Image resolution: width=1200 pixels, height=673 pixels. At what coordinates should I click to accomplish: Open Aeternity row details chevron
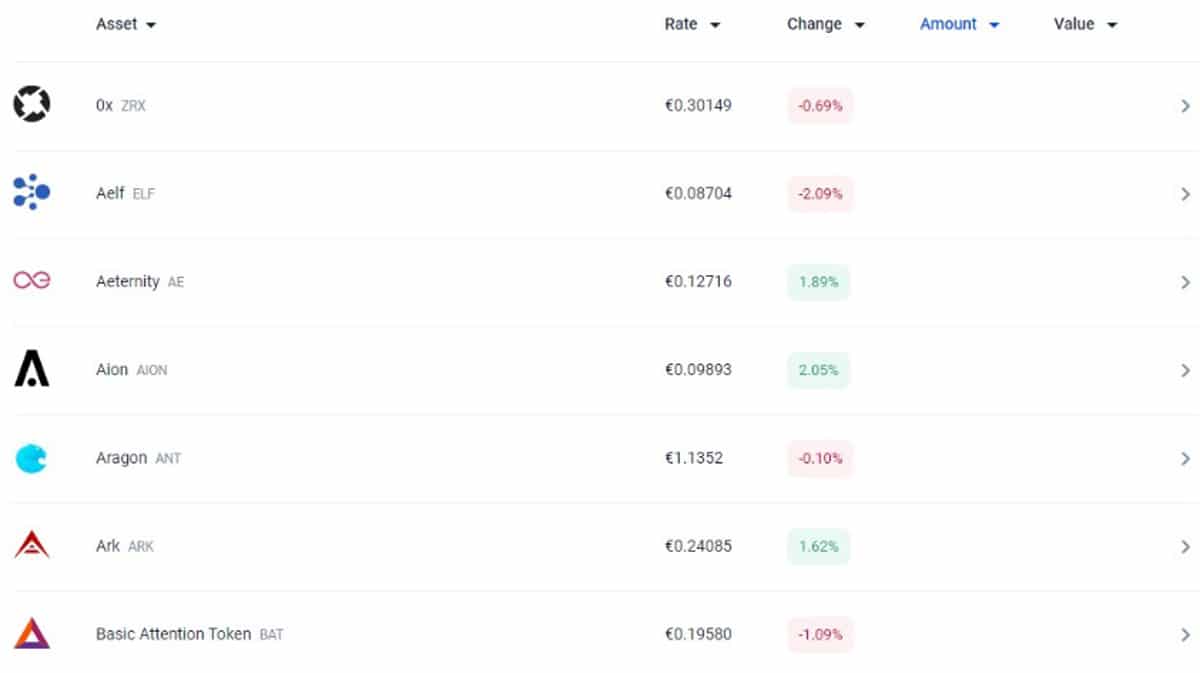(x=1185, y=282)
